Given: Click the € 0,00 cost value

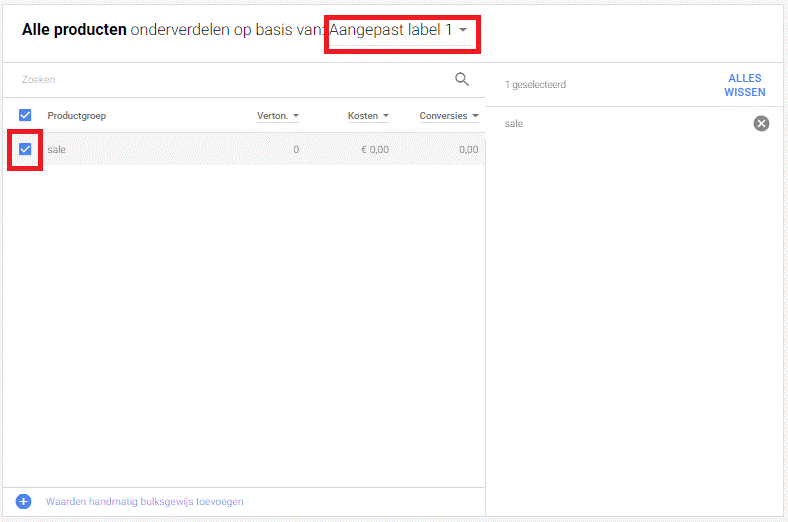Looking at the screenshot, I should [375, 150].
